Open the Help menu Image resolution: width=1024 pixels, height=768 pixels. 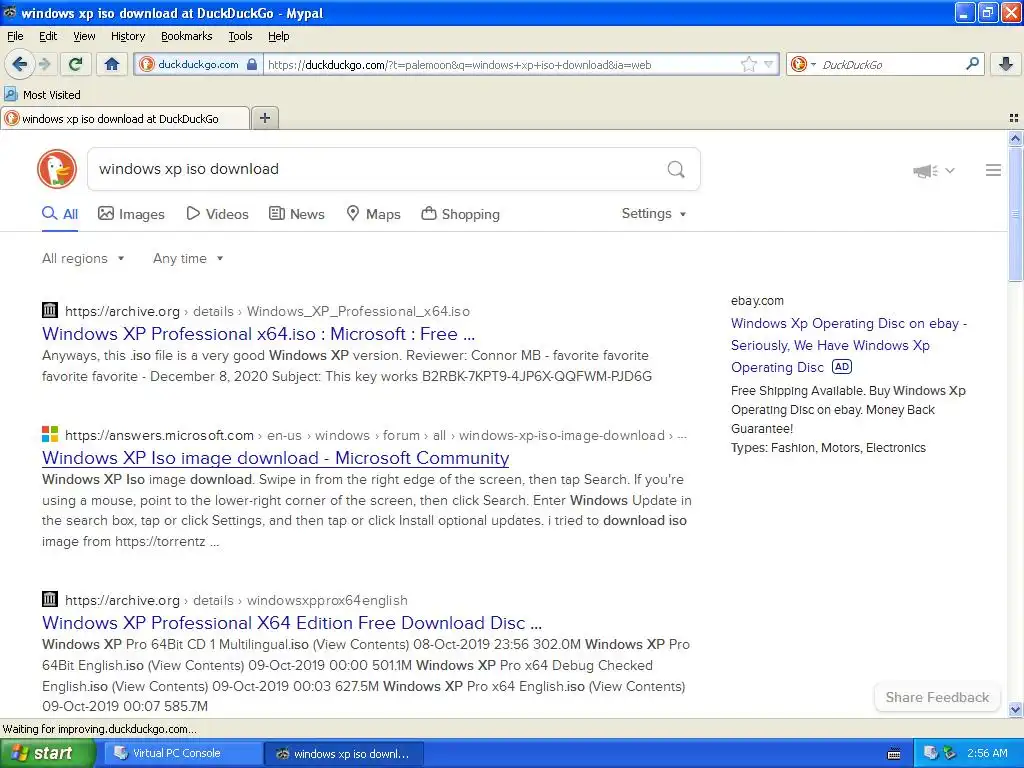point(278,36)
